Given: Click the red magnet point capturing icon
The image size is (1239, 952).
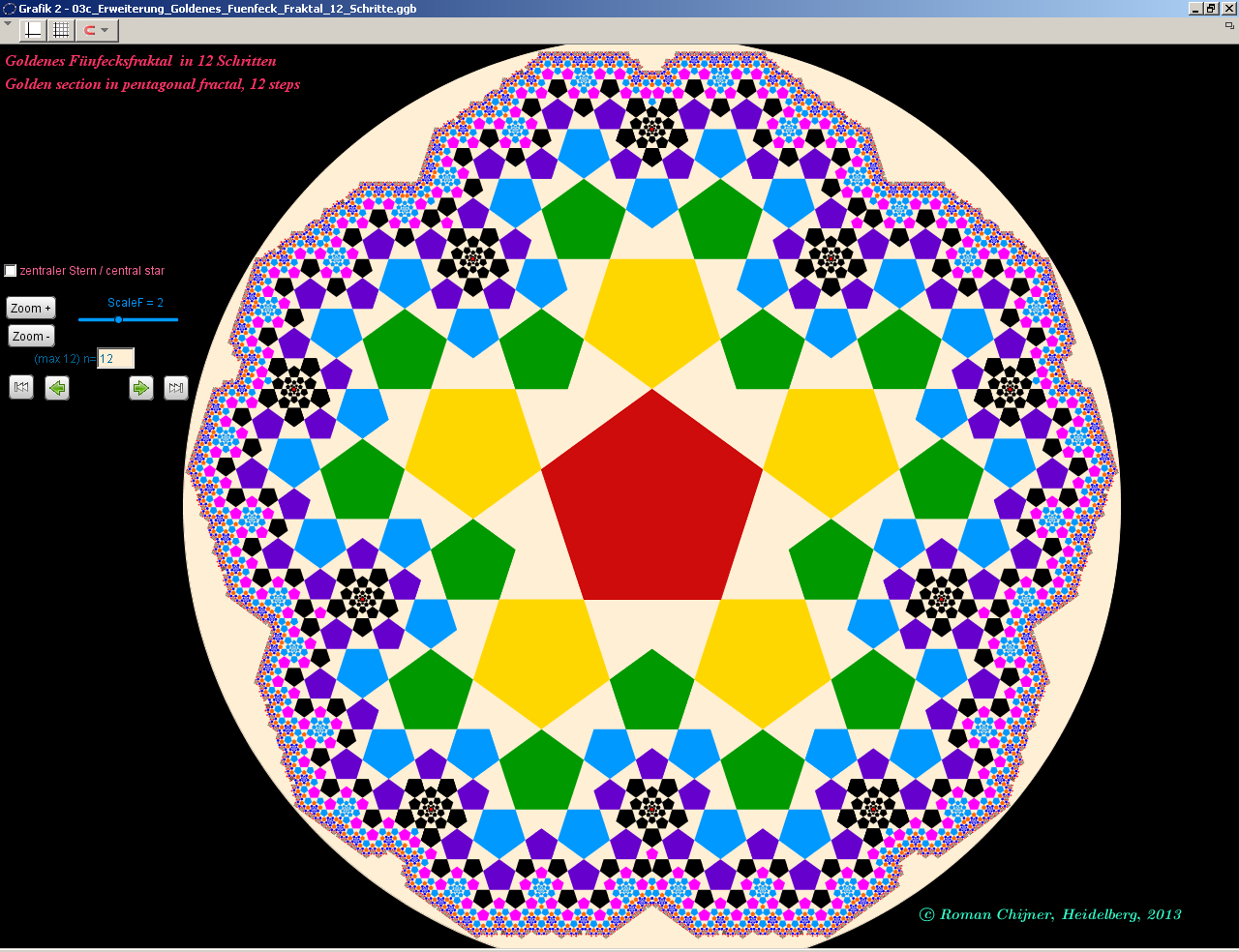Looking at the screenshot, I should [x=89, y=30].
